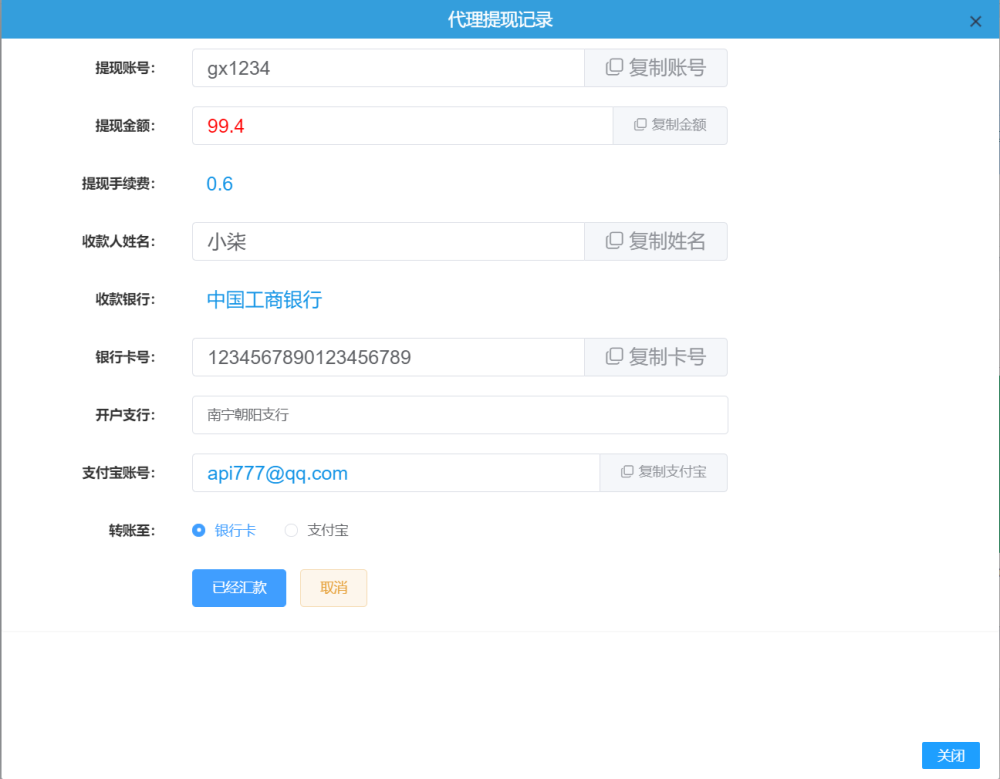This screenshot has height=779, width=1000.
Task: Click the 代理提现记录 dialog title bar
Action: point(500,20)
